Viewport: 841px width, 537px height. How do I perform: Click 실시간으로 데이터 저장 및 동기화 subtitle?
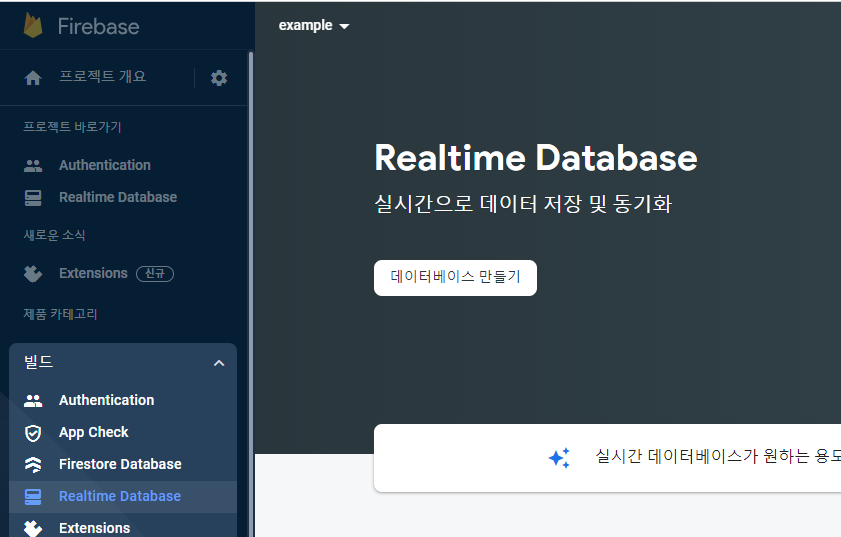coord(523,204)
